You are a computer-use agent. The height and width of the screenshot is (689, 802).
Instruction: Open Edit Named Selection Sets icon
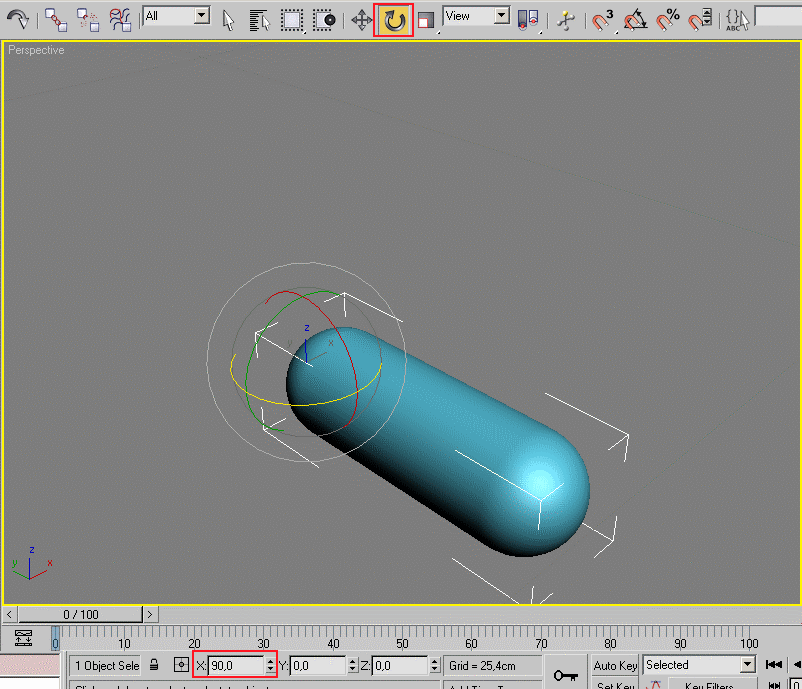(x=737, y=20)
